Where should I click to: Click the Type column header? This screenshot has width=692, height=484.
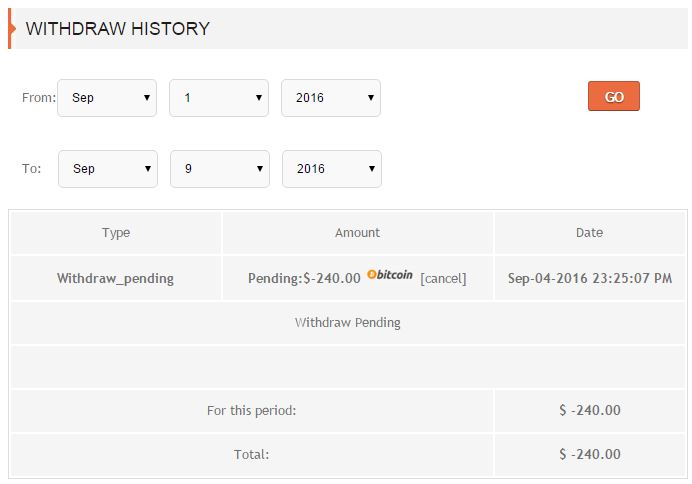[x=116, y=233]
